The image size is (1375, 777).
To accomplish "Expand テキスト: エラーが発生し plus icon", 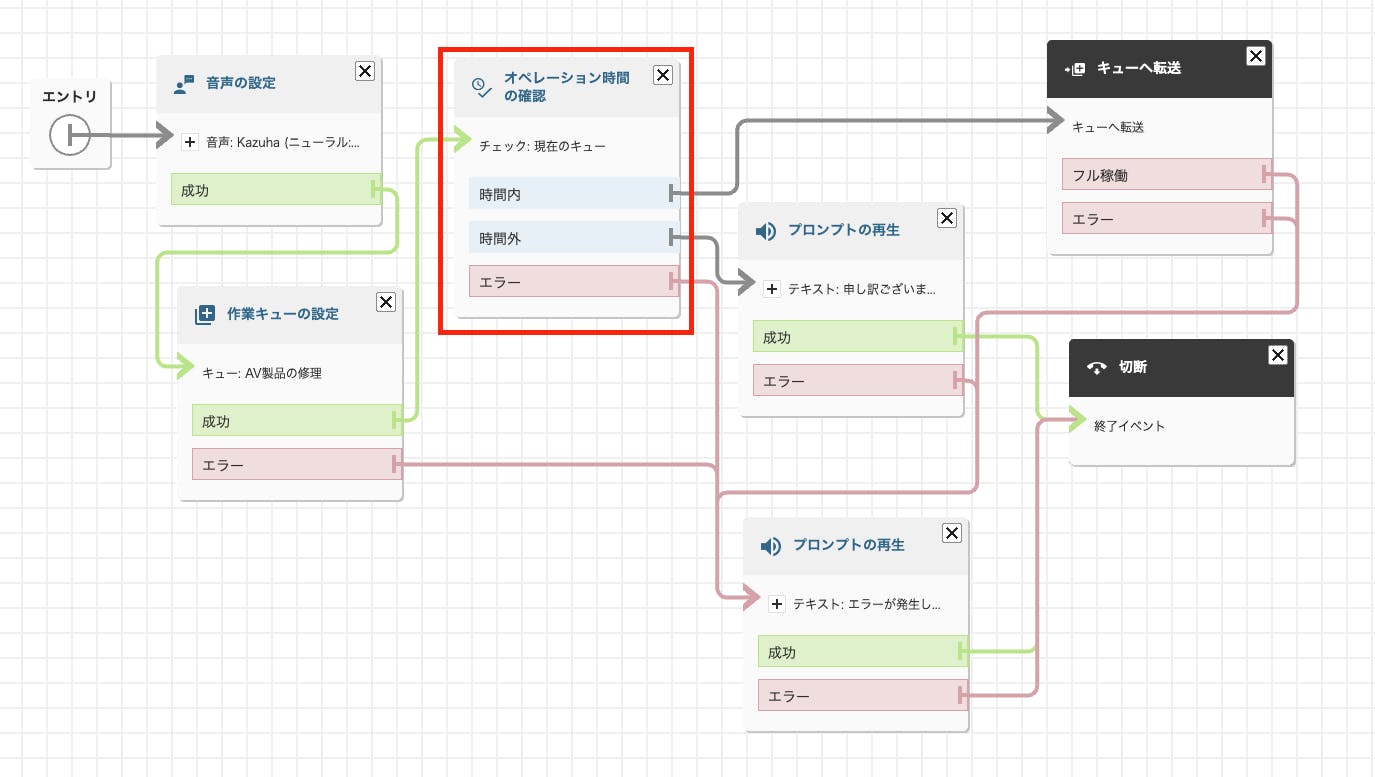I will coord(776,604).
